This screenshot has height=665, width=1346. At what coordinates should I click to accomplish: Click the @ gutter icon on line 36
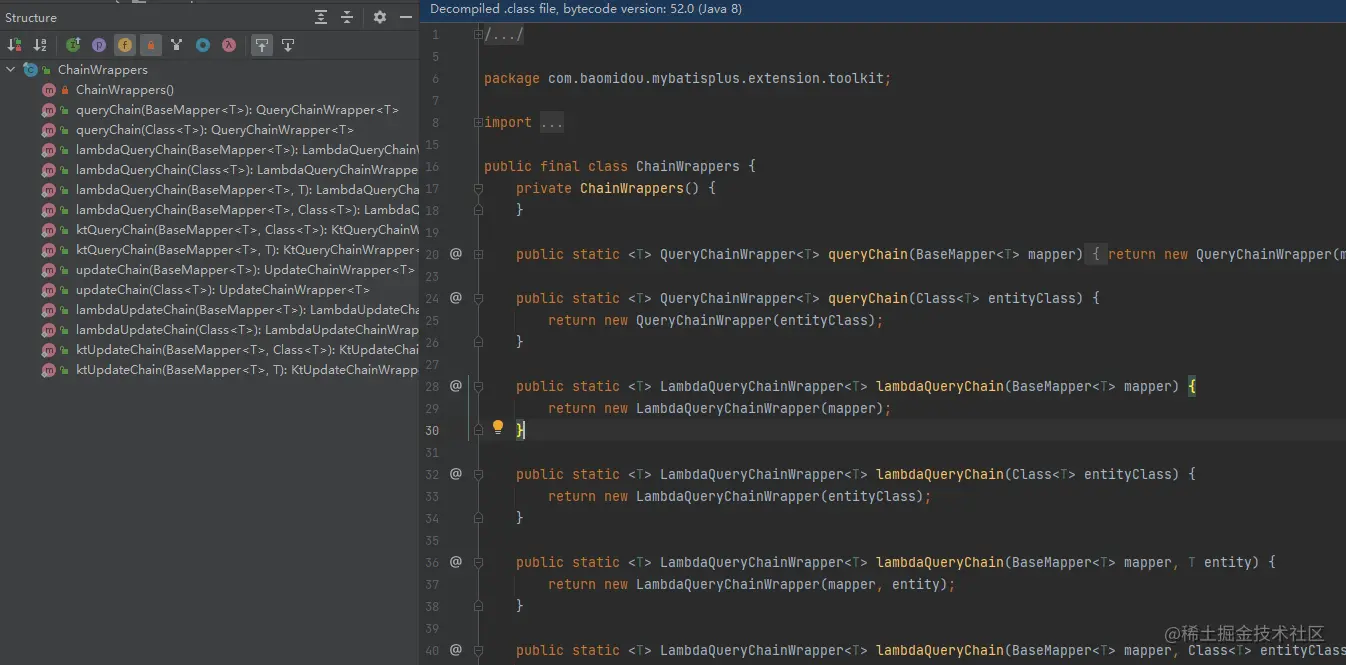point(456,562)
